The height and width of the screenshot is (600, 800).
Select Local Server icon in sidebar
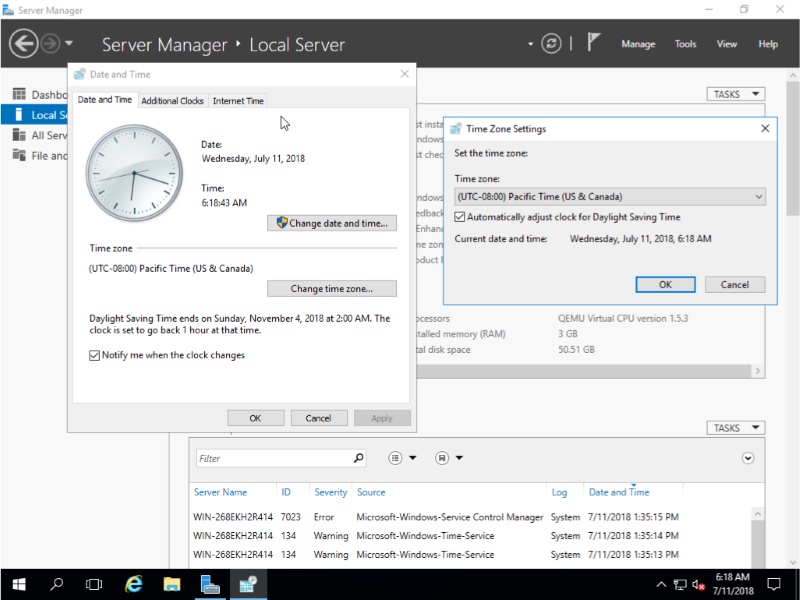click(x=19, y=114)
